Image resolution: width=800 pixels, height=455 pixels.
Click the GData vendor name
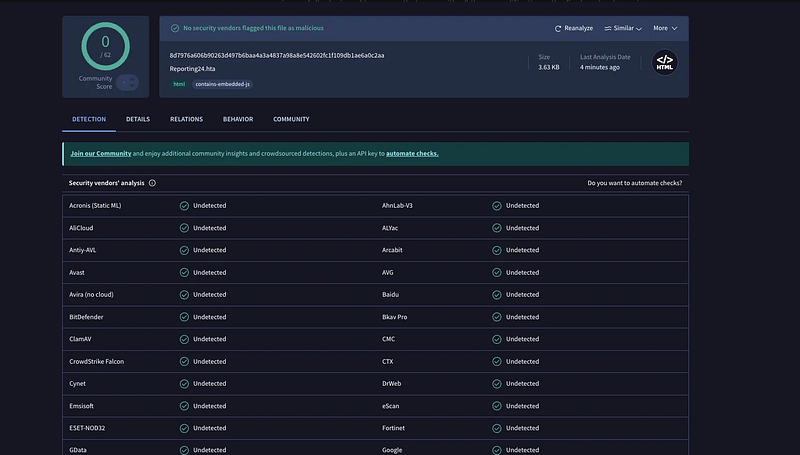click(x=78, y=450)
